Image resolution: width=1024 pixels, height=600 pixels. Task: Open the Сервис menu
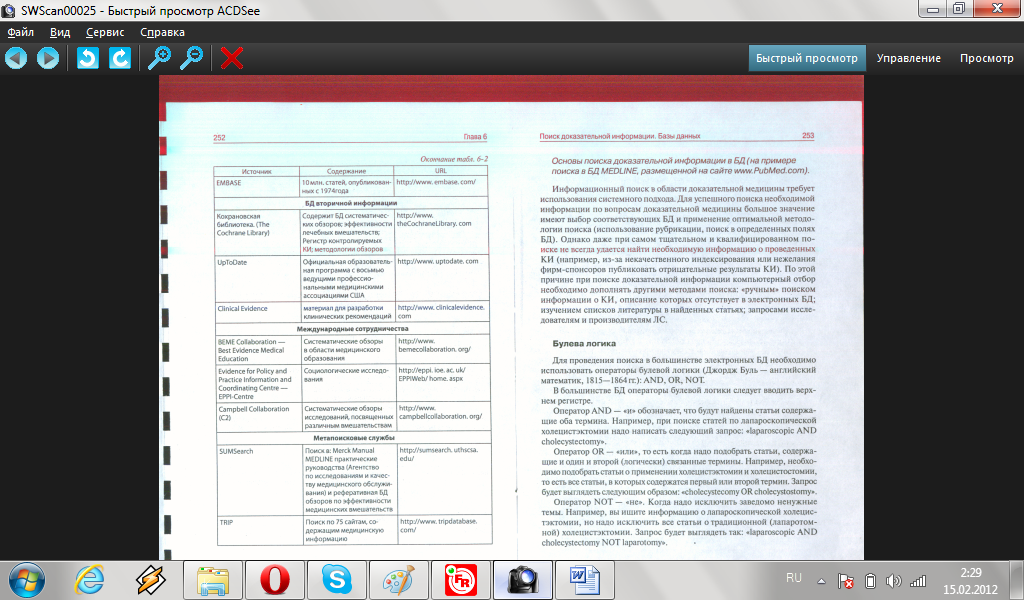point(105,32)
